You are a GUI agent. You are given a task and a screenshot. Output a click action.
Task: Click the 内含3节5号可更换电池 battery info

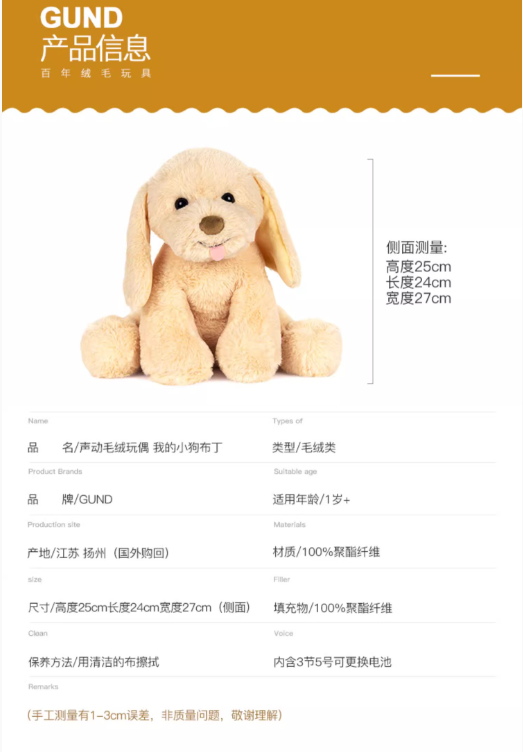(332, 662)
